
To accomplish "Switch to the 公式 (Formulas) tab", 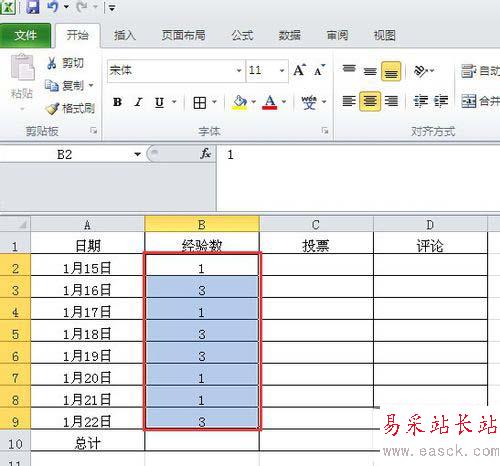I will click(242, 35).
